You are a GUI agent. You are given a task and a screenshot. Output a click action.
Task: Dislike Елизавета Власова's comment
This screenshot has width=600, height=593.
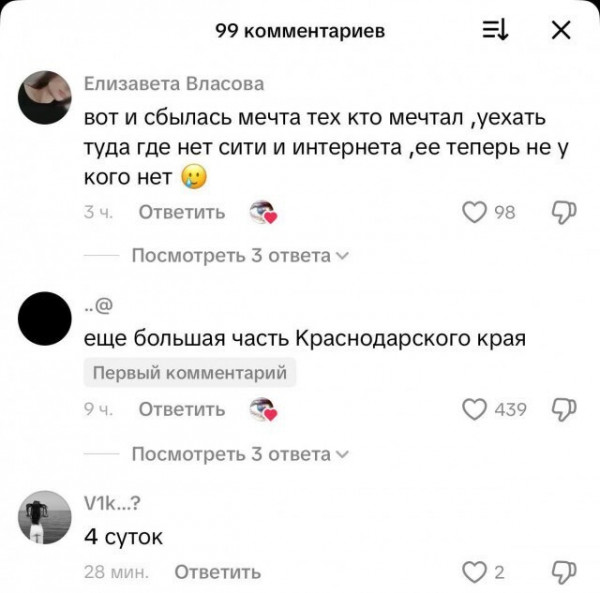pos(564,212)
